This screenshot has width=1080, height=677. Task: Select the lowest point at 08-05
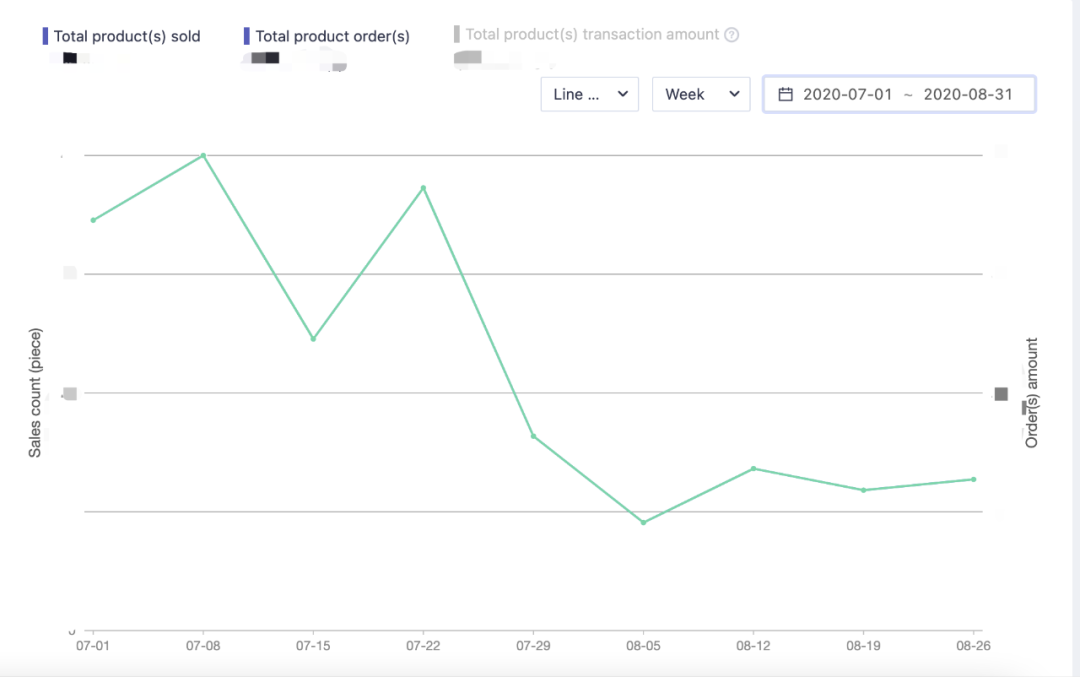(x=643, y=522)
